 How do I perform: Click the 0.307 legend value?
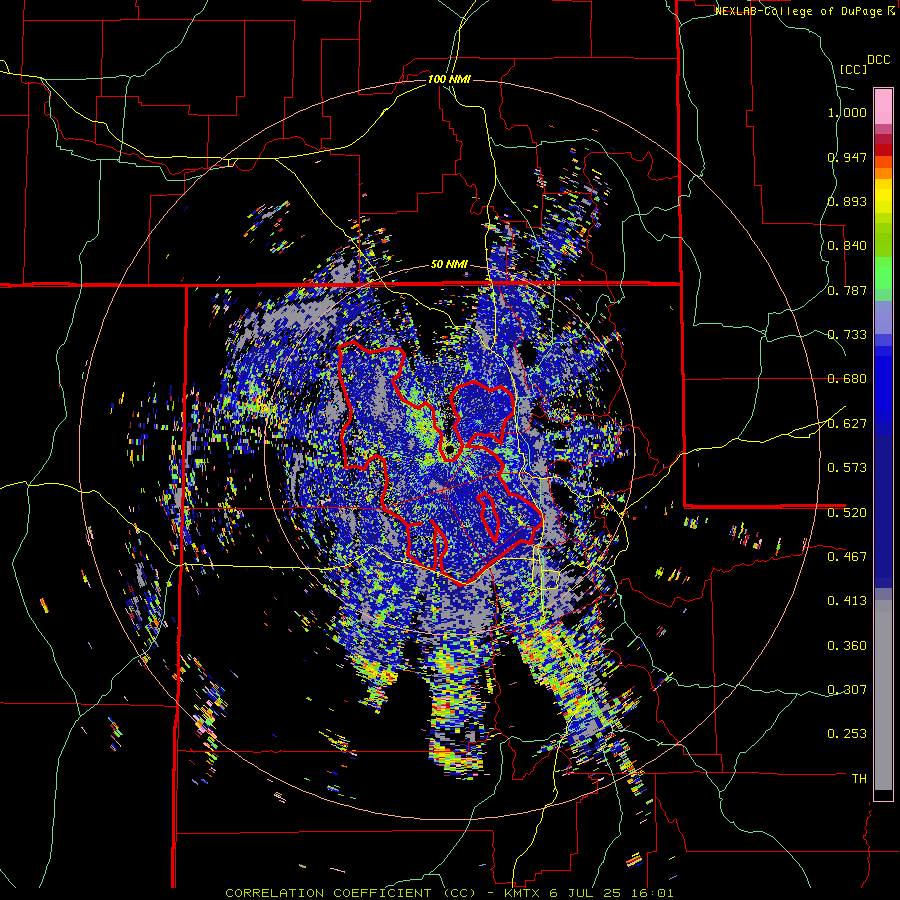pyautogui.click(x=847, y=689)
